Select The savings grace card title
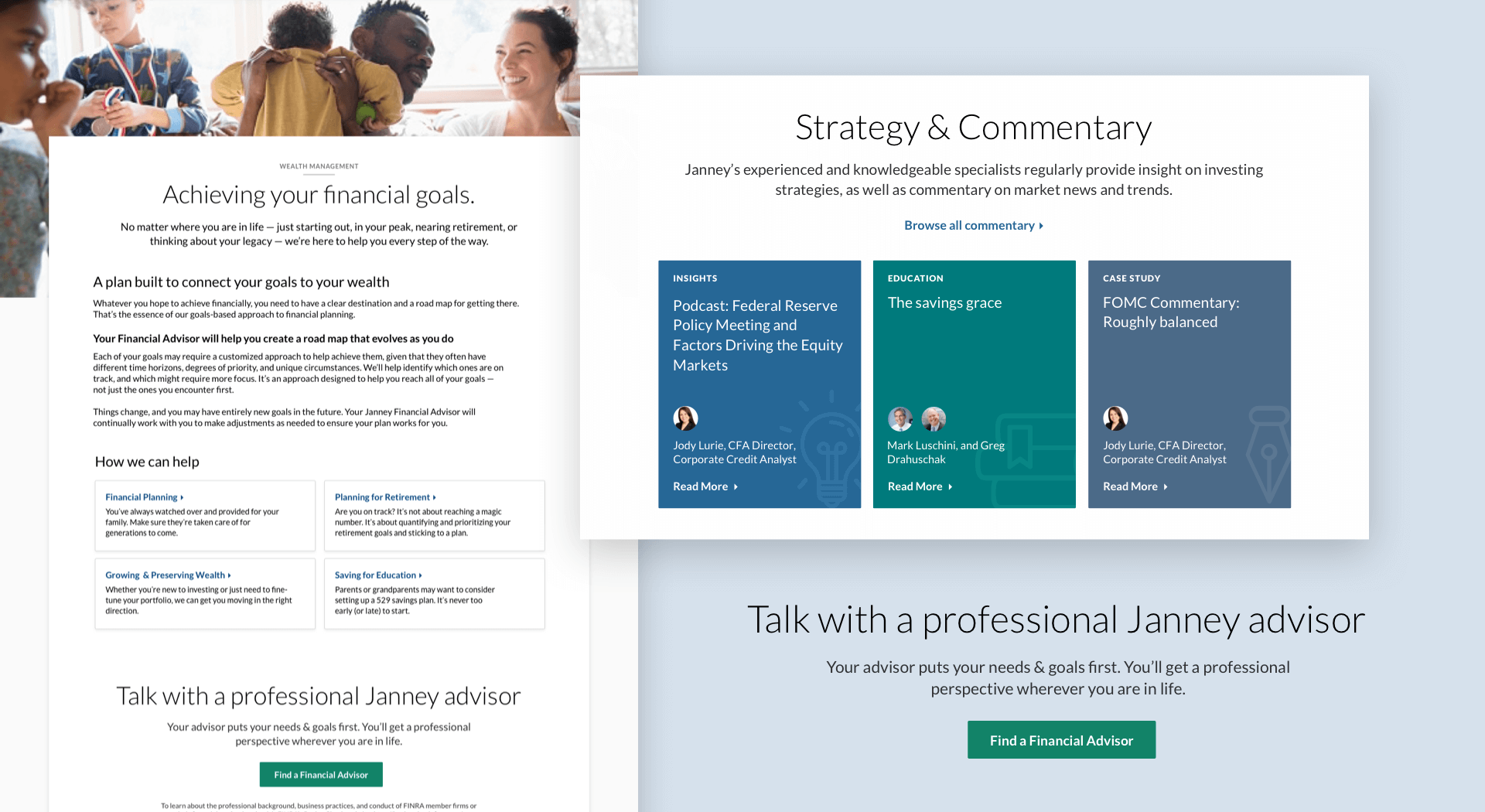Image resolution: width=1485 pixels, height=812 pixels. click(944, 302)
